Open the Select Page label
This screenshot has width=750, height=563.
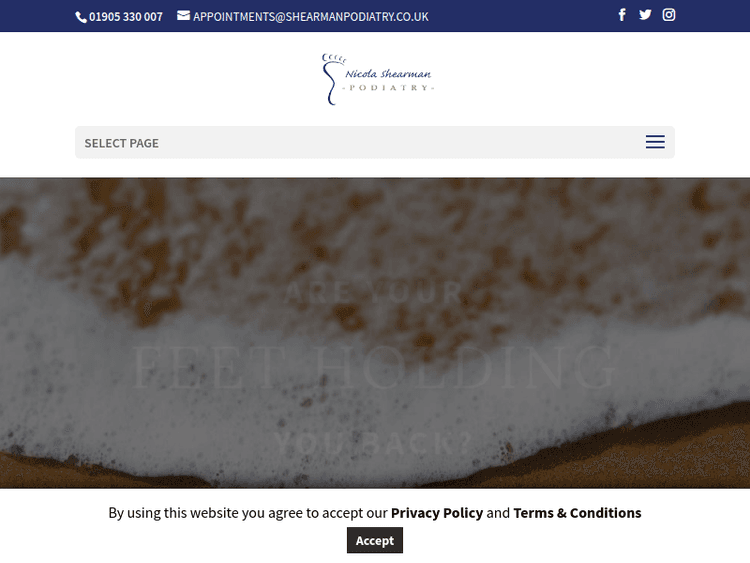pos(121,143)
